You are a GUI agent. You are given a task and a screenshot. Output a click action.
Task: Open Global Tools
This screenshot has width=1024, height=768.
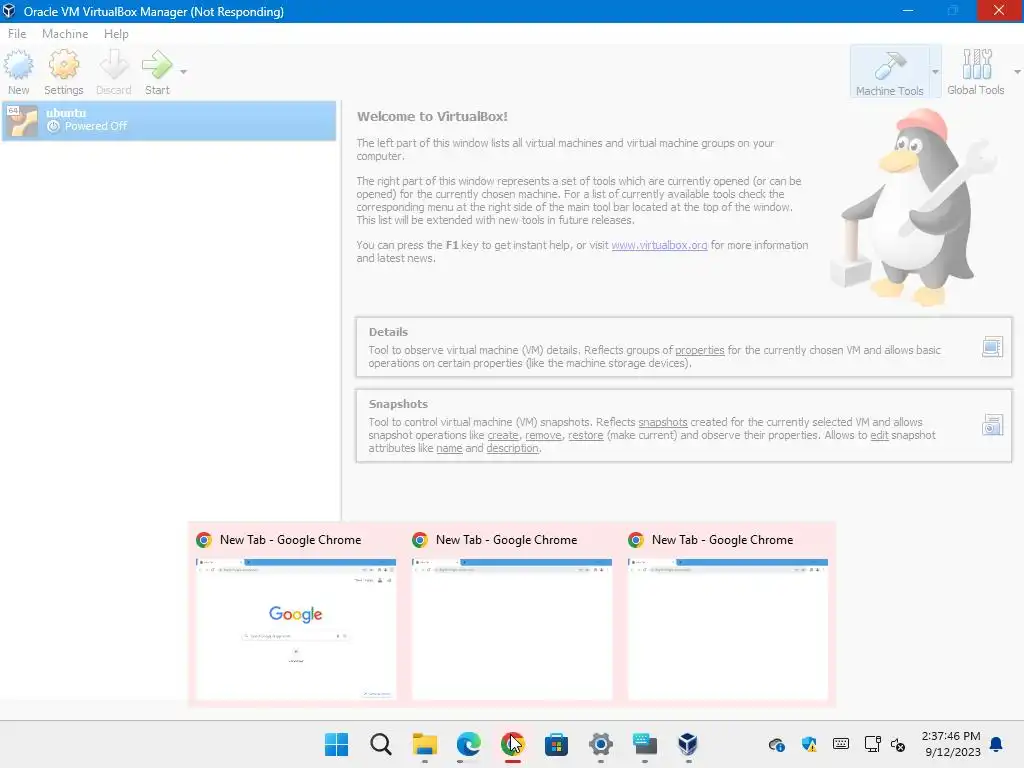(x=976, y=72)
